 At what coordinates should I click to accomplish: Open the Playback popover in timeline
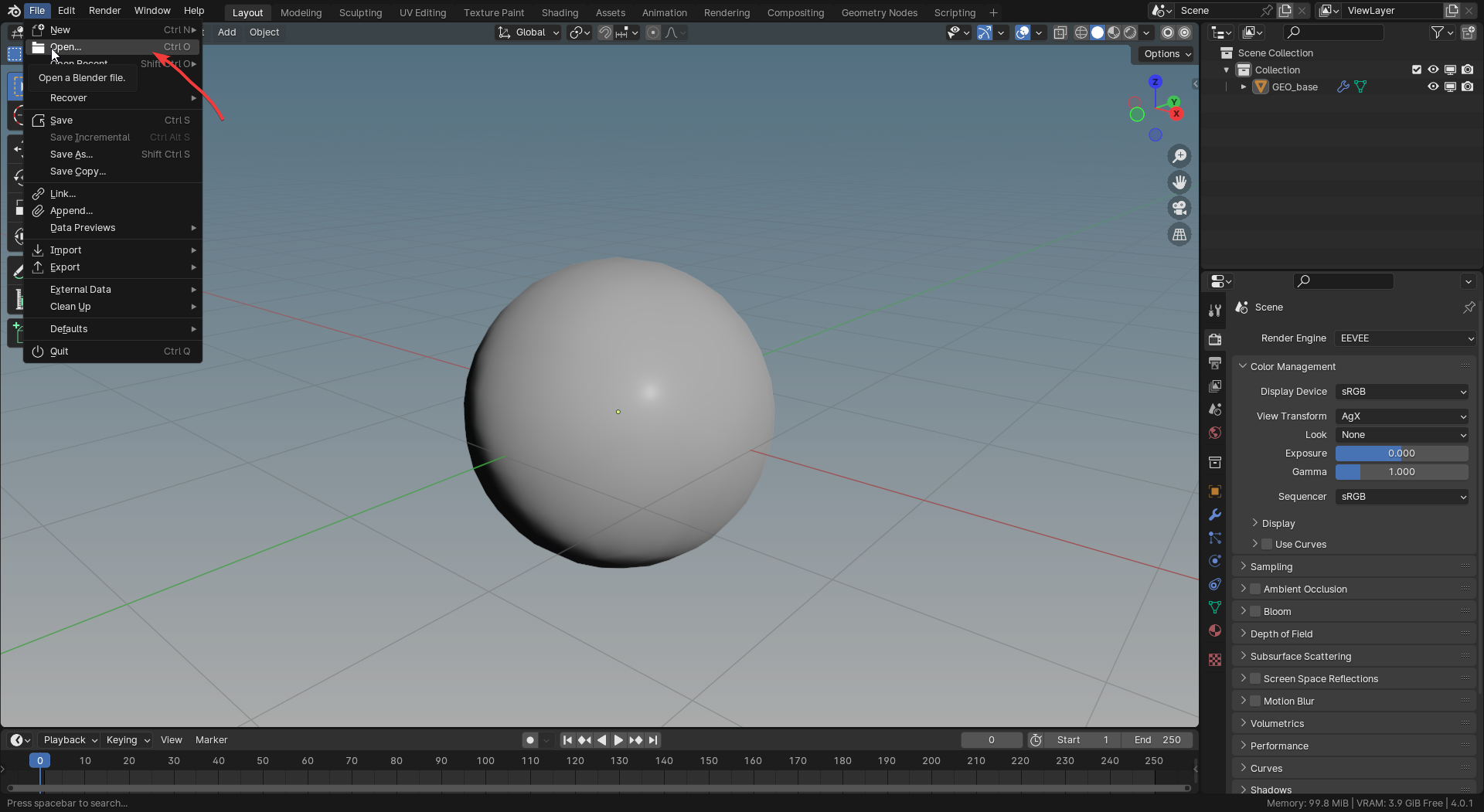tap(70, 740)
